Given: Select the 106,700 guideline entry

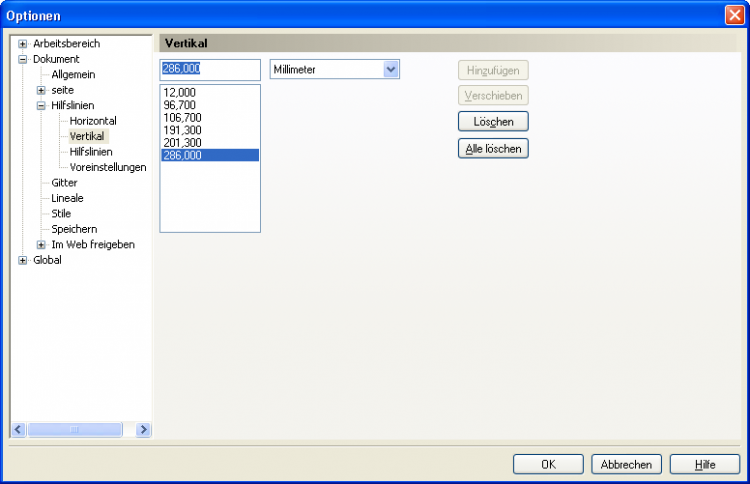Looking at the screenshot, I should pyautogui.click(x=182, y=118).
